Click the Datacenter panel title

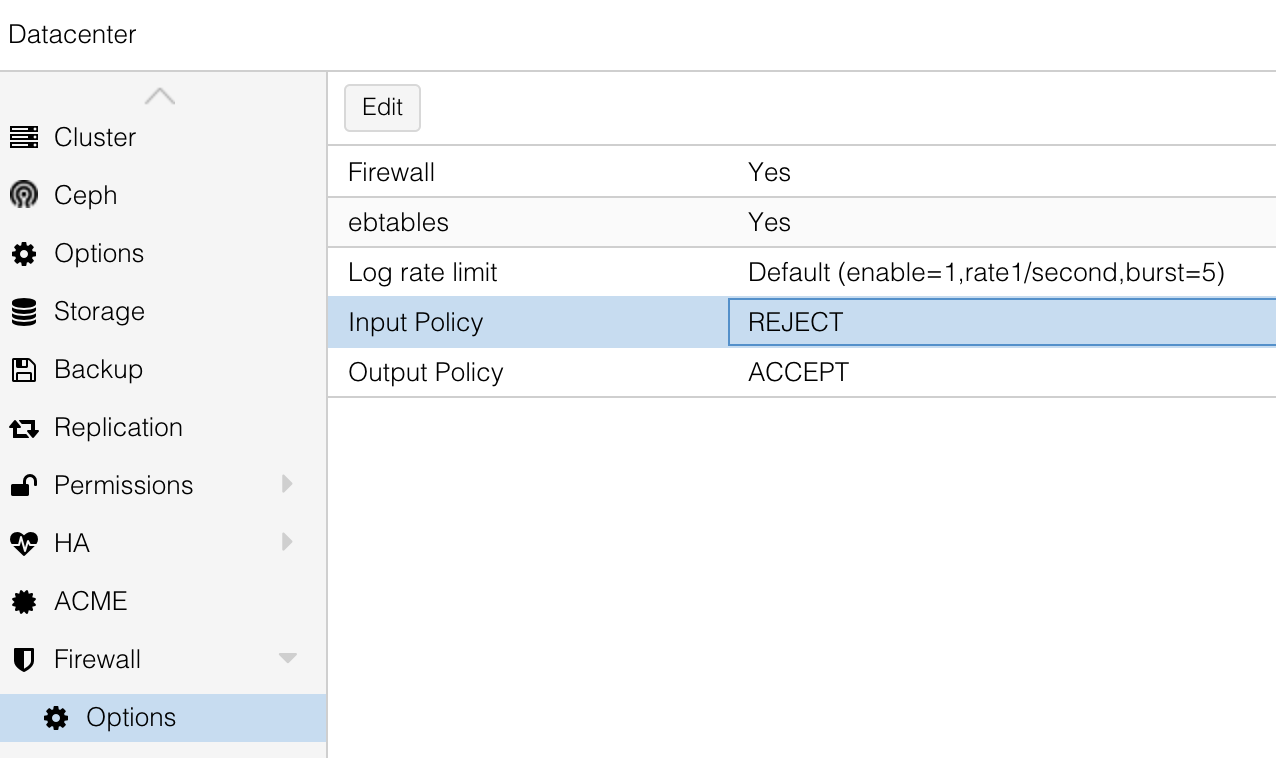coord(72,34)
